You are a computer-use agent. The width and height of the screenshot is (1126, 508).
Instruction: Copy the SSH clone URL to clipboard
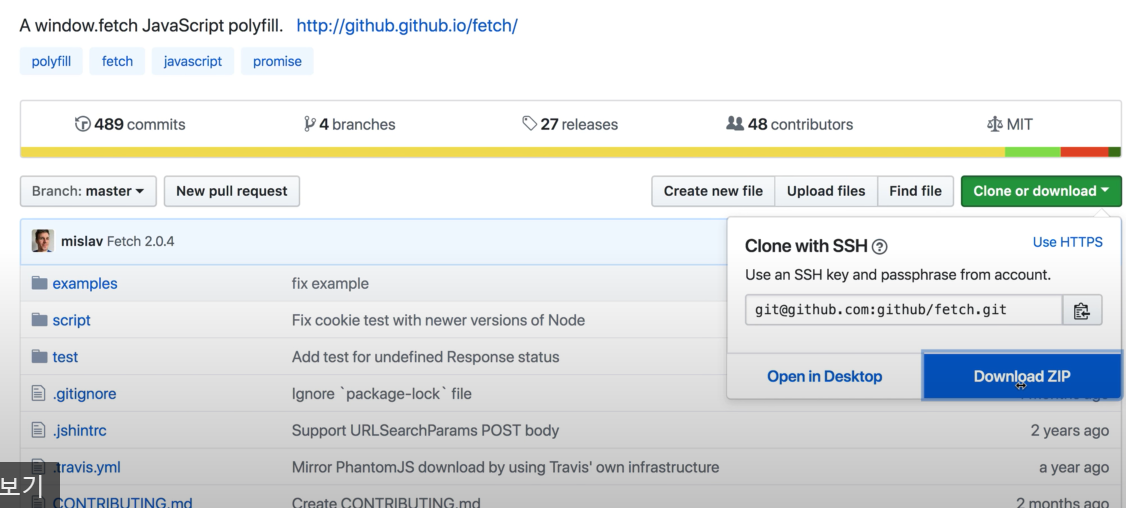(x=1081, y=310)
